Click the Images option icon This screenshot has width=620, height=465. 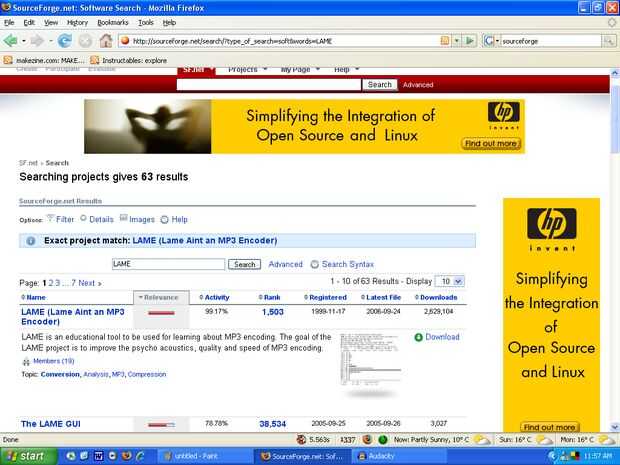(x=124, y=218)
